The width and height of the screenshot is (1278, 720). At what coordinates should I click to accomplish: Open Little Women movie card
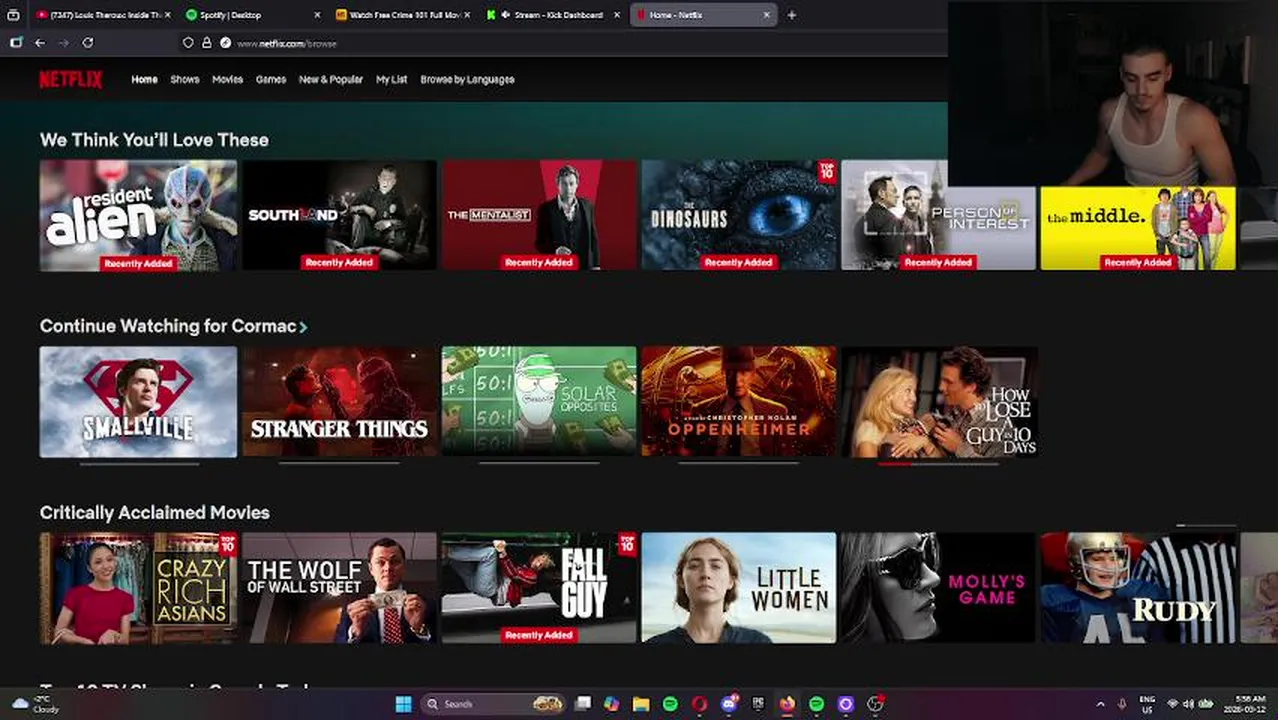pyautogui.click(x=739, y=588)
